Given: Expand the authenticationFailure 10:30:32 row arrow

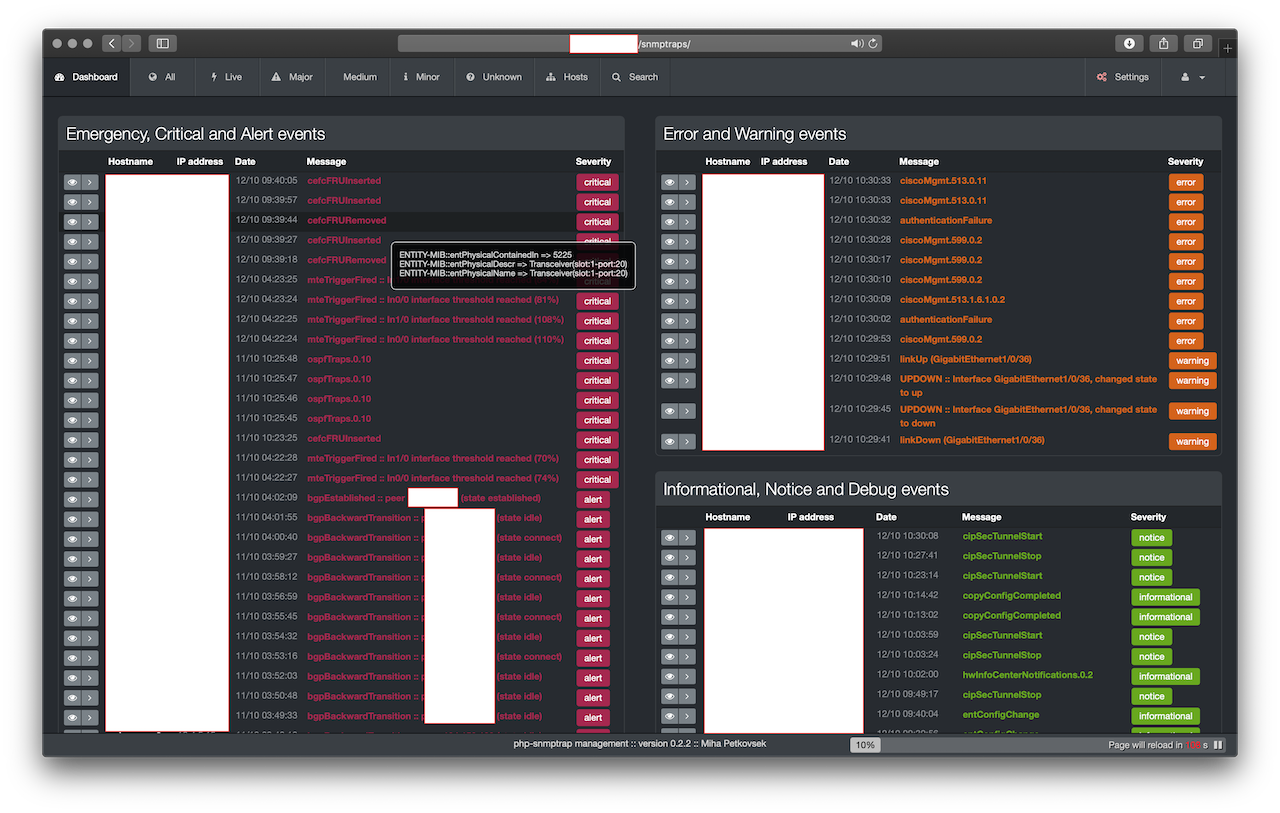Looking at the screenshot, I should coord(687,222).
